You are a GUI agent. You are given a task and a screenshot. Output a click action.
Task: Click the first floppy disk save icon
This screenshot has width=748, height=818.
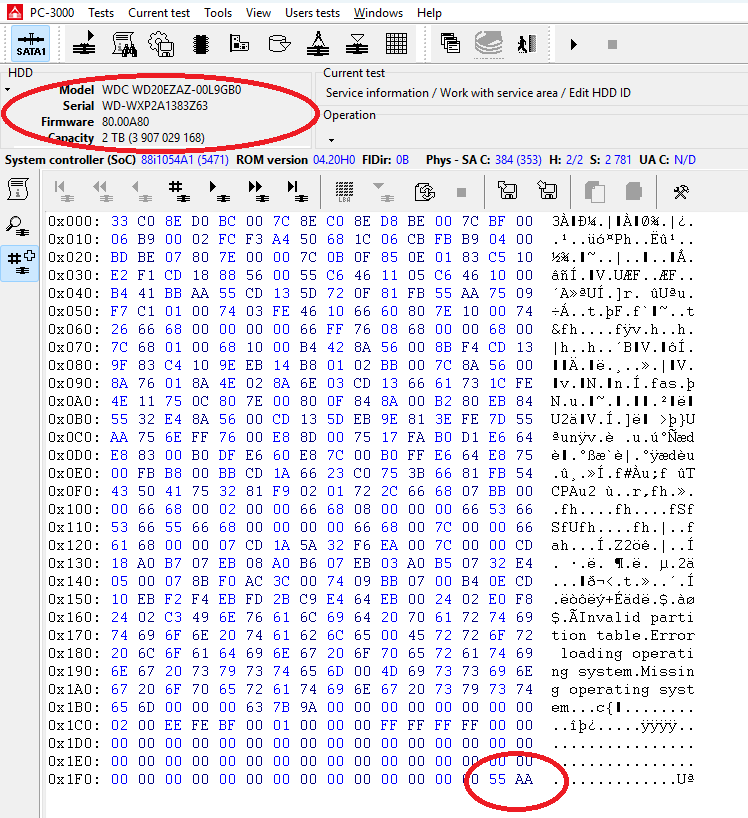tap(507, 191)
